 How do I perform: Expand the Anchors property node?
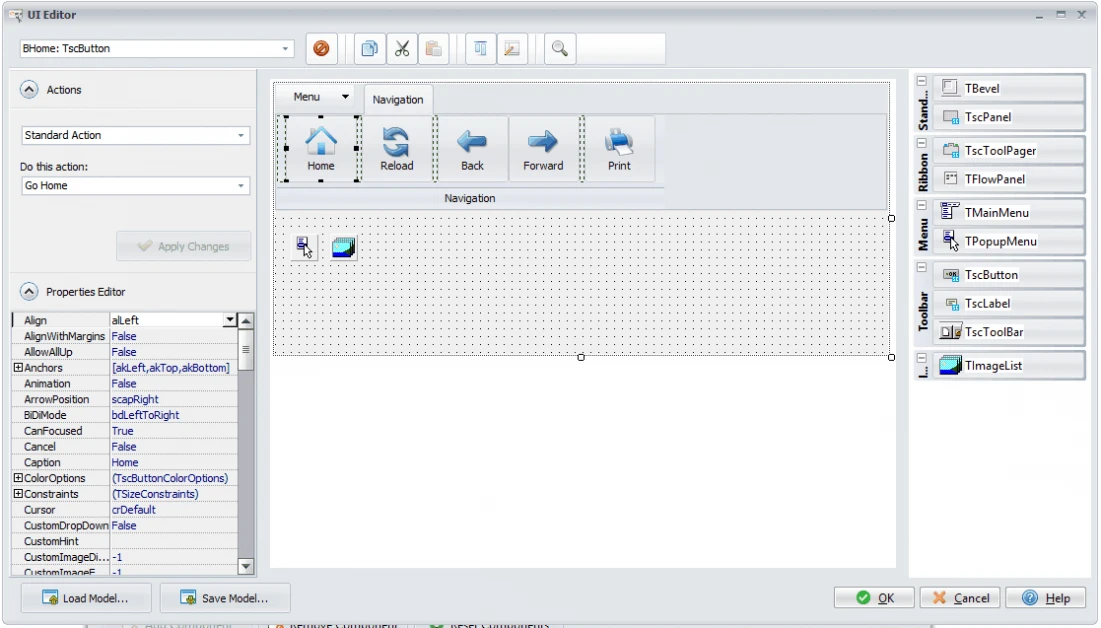pyautogui.click(x=17, y=368)
